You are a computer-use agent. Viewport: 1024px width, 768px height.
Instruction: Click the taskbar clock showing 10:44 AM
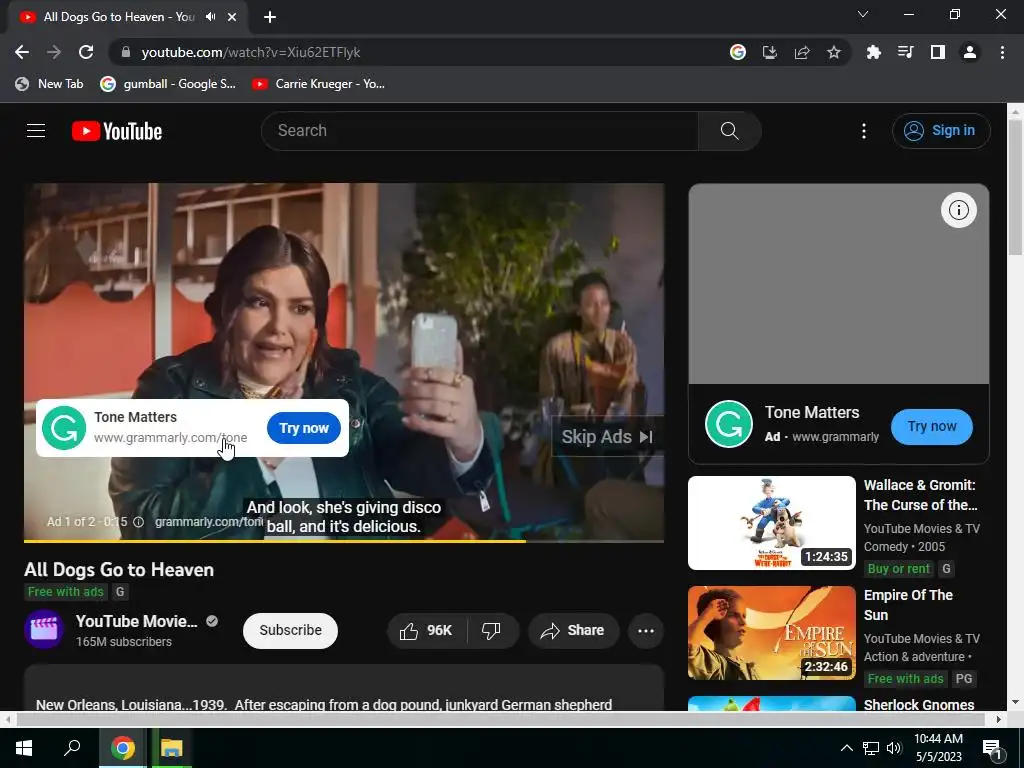click(x=938, y=748)
